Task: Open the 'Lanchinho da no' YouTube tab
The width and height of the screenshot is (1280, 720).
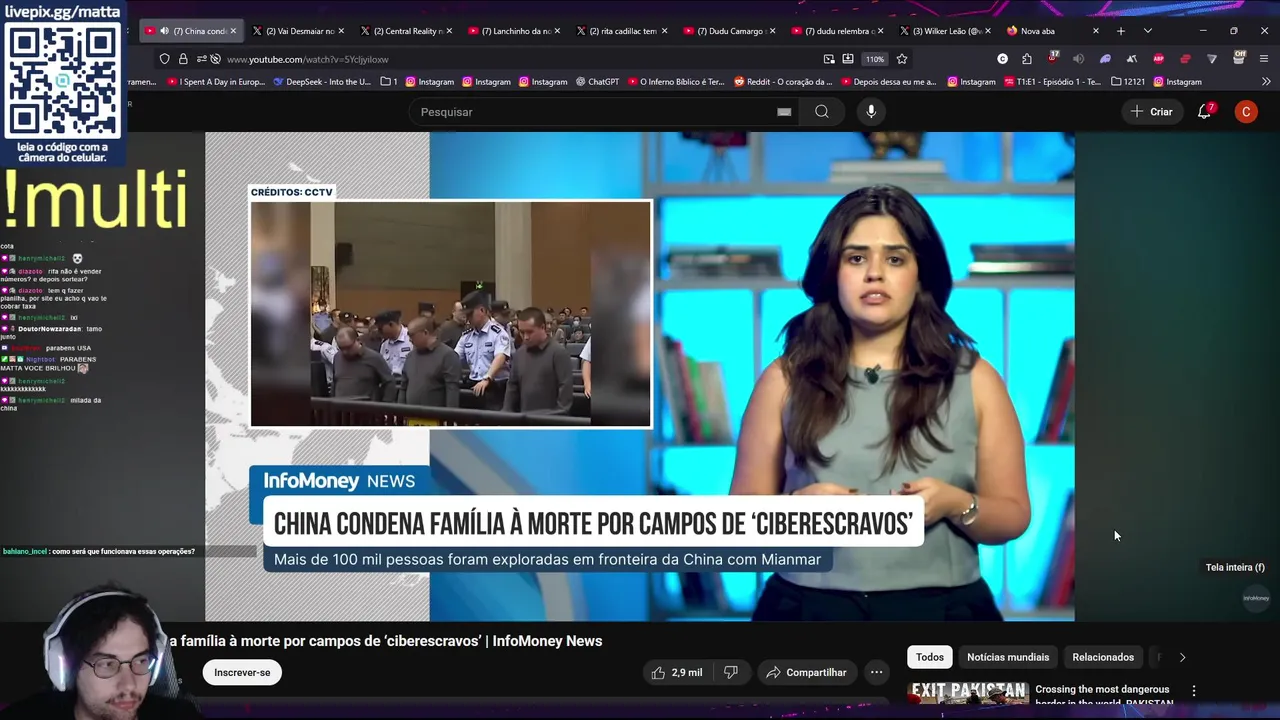Action: (x=513, y=31)
